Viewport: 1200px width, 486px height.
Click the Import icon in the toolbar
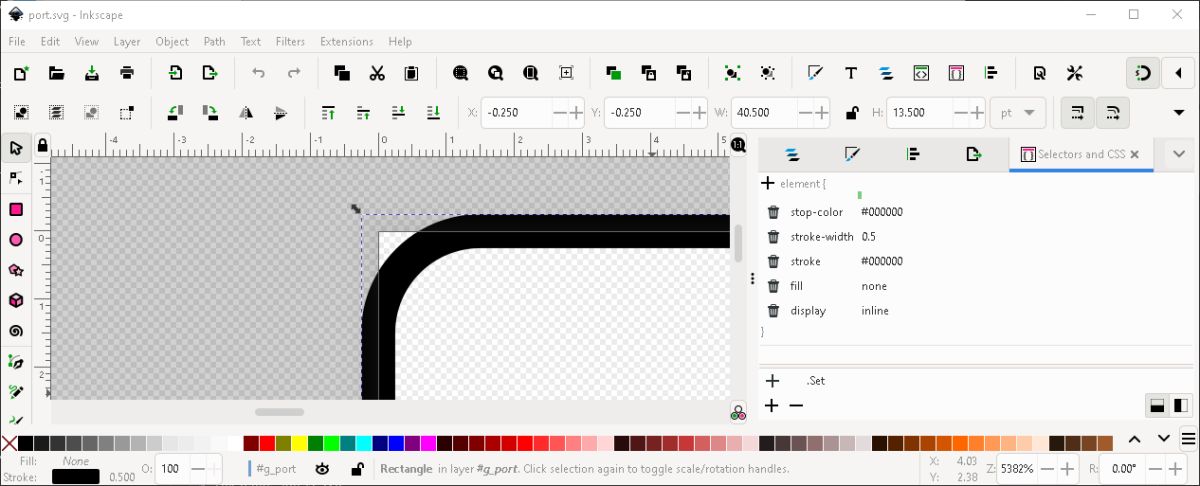175,73
